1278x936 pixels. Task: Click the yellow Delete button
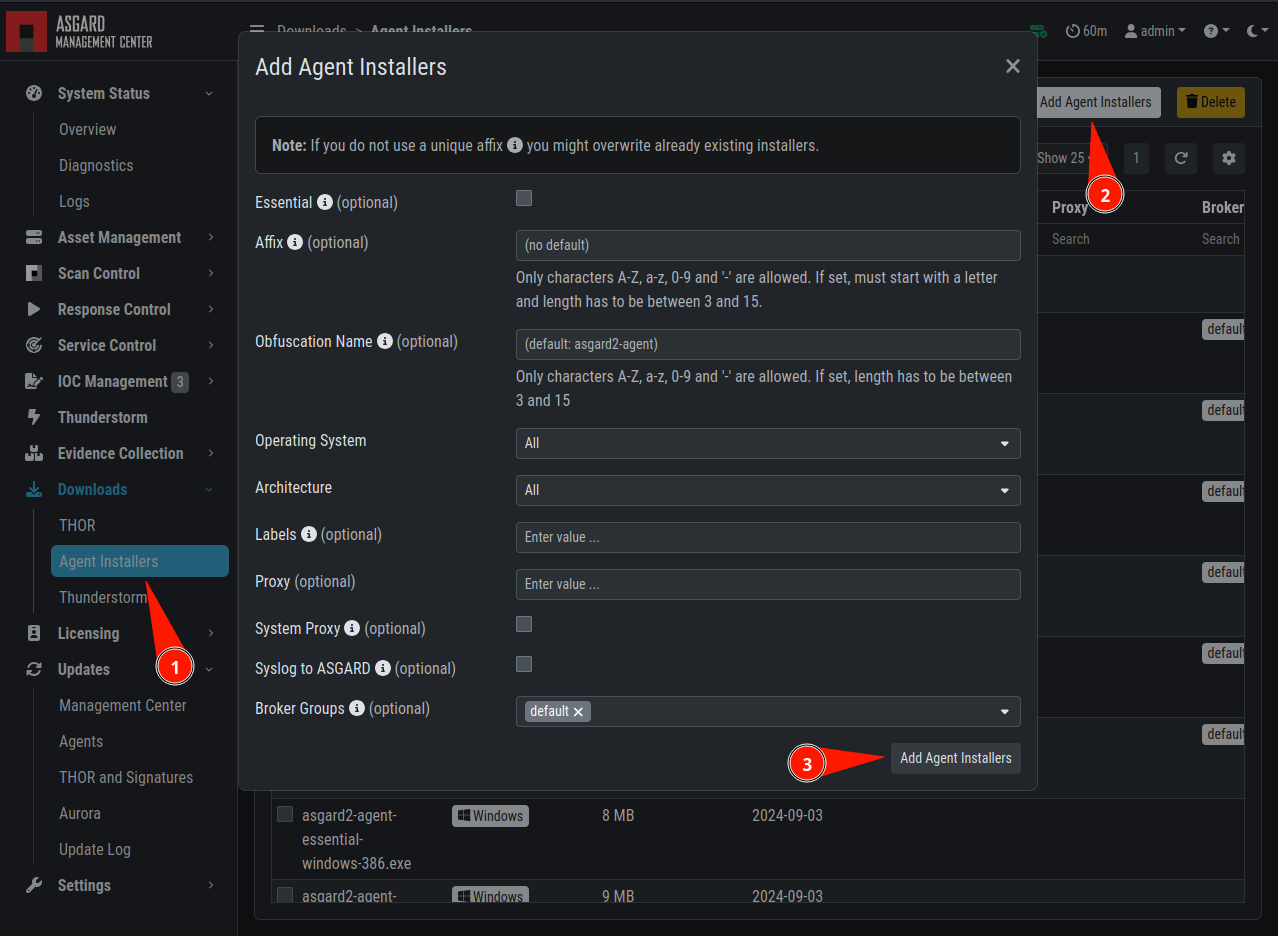[x=1211, y=102]
